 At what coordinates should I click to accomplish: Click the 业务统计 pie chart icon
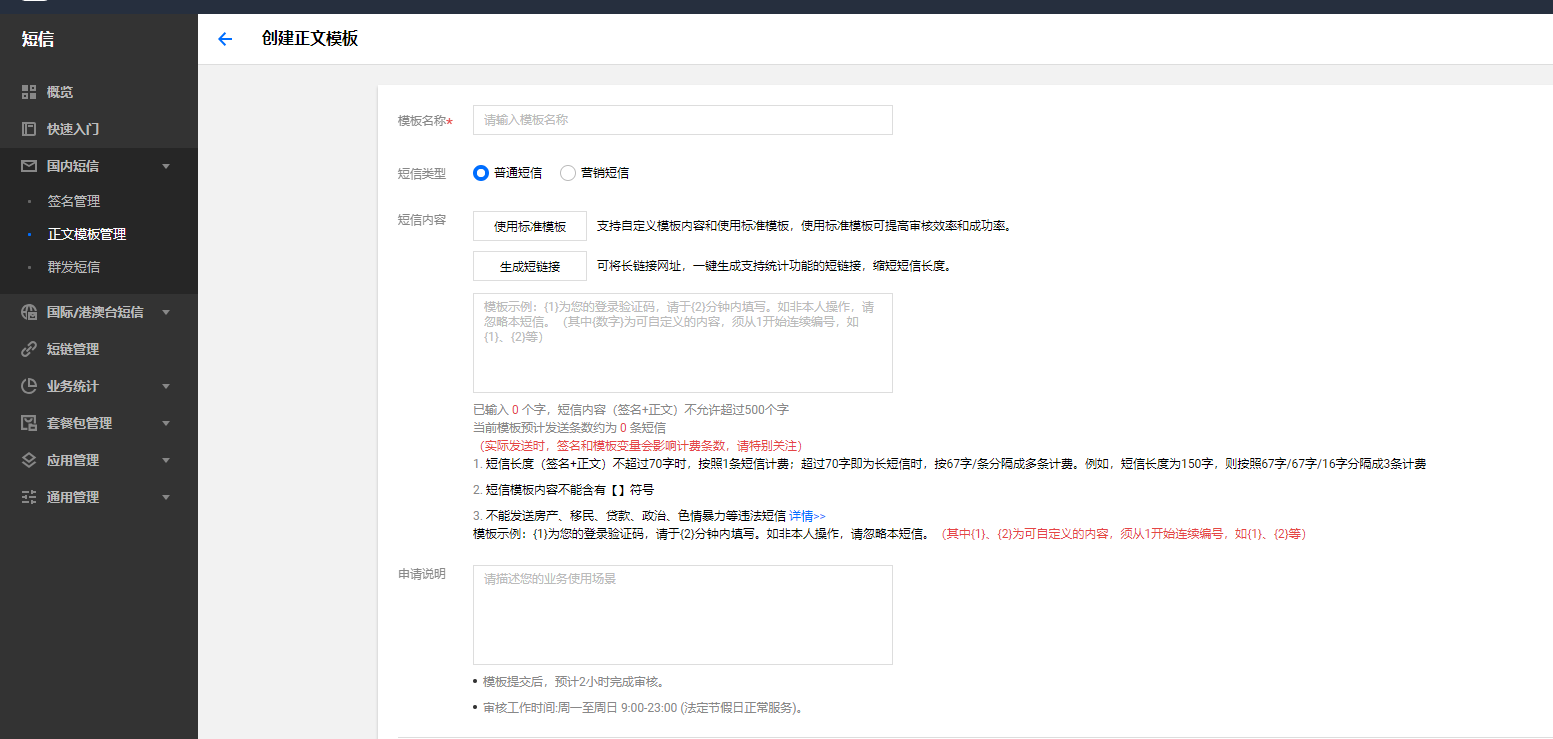29,386
